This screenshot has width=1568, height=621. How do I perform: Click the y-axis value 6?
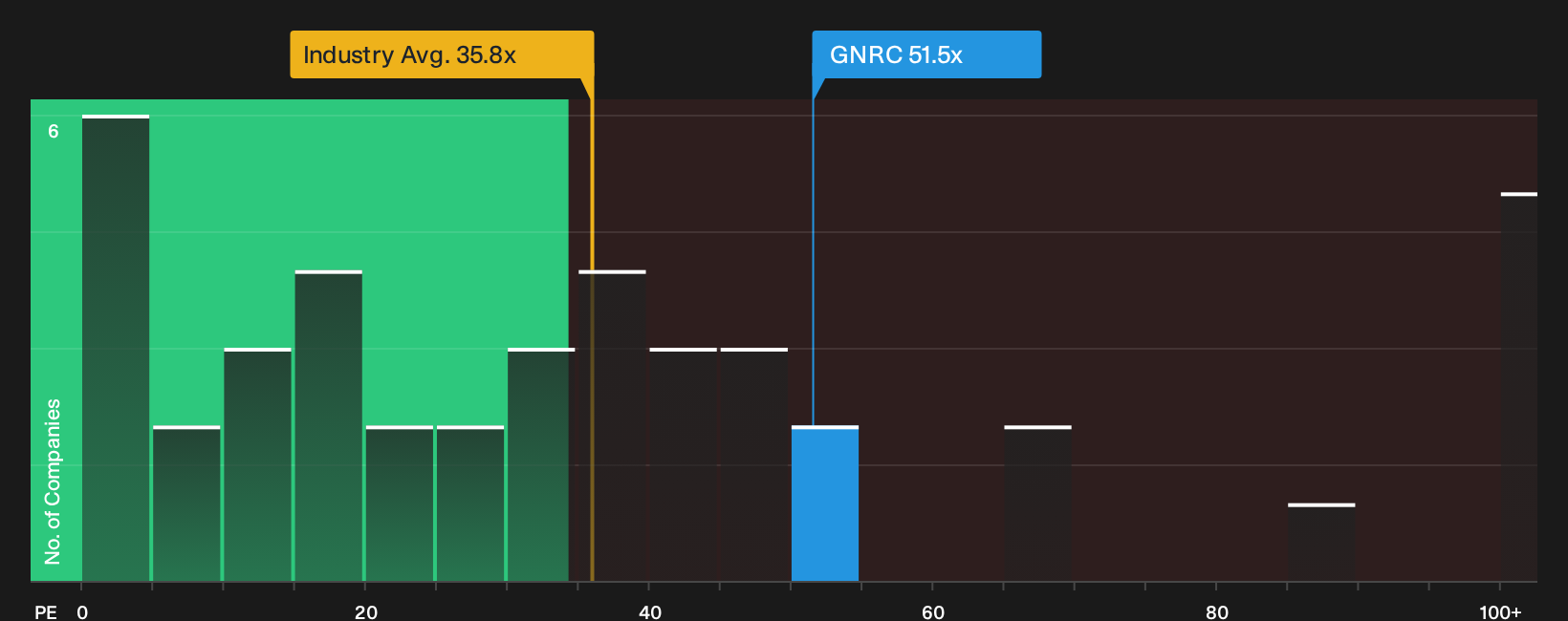tap(54, 131)
